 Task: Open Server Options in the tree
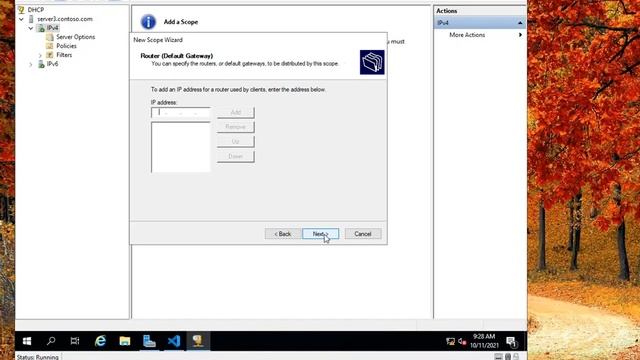76,37
